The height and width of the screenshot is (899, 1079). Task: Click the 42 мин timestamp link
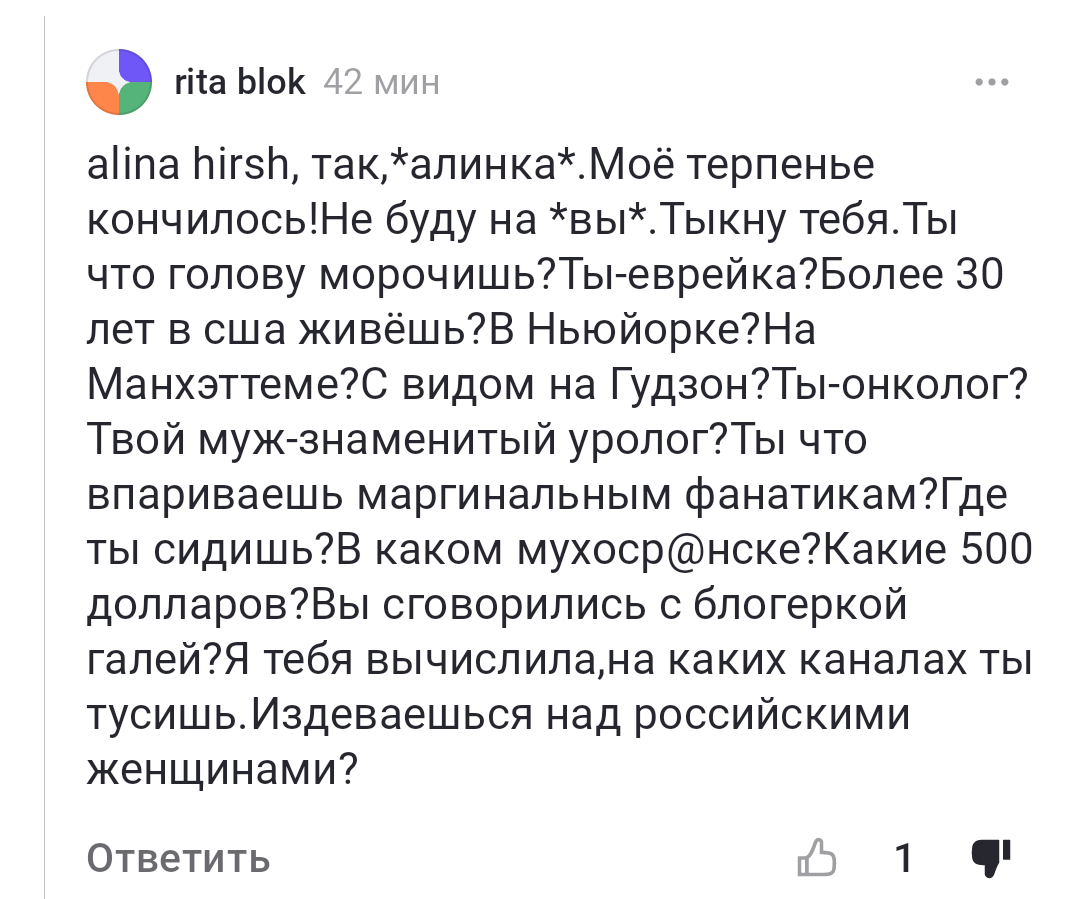(x=380, y=82)
